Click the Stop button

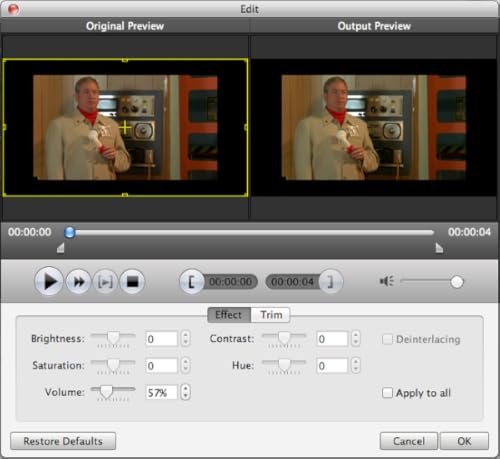point(132,282)
